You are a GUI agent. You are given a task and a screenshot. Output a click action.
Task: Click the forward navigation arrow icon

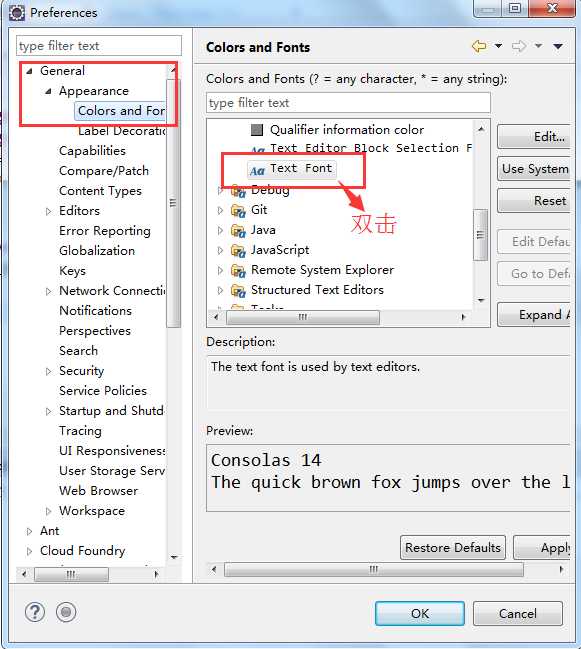(519, 46)
